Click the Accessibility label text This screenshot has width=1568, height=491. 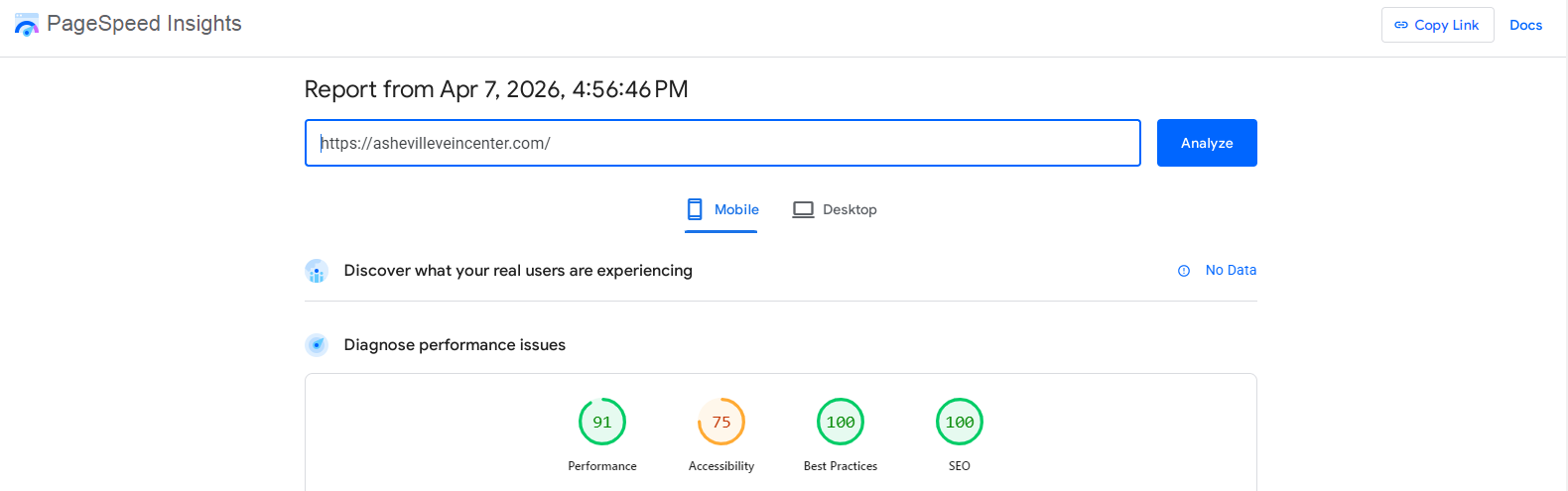point(721,466)
